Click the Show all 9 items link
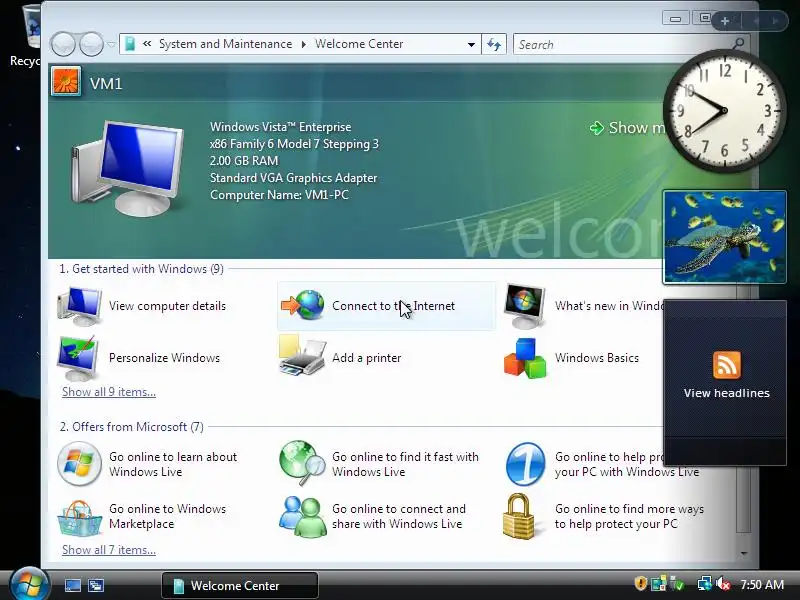 click(109, 392)
